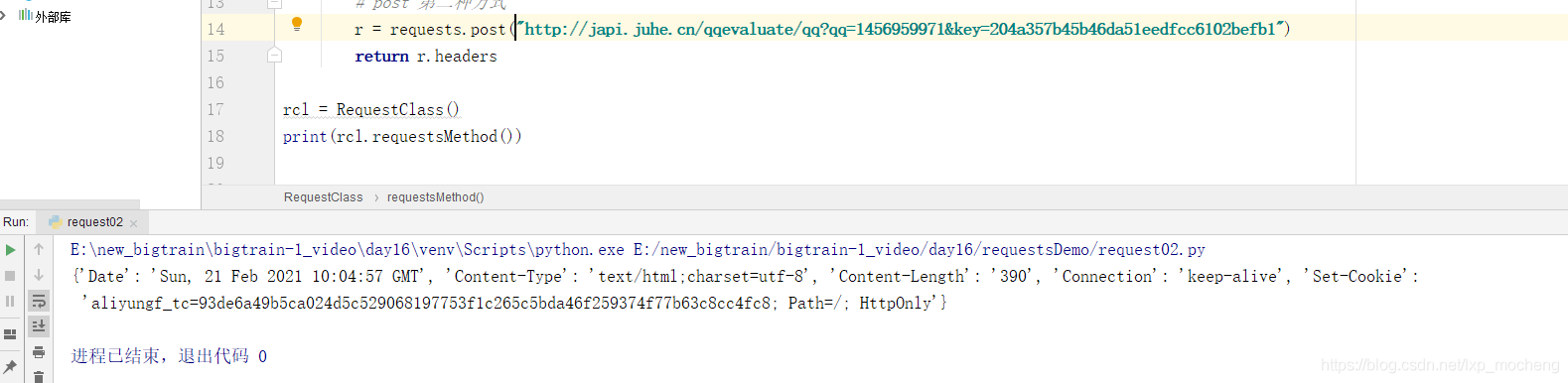Image resolution: width=1568 pixels, height=383 pixels.
Task: Click the 'Run:' panel label
Action: 16,222
